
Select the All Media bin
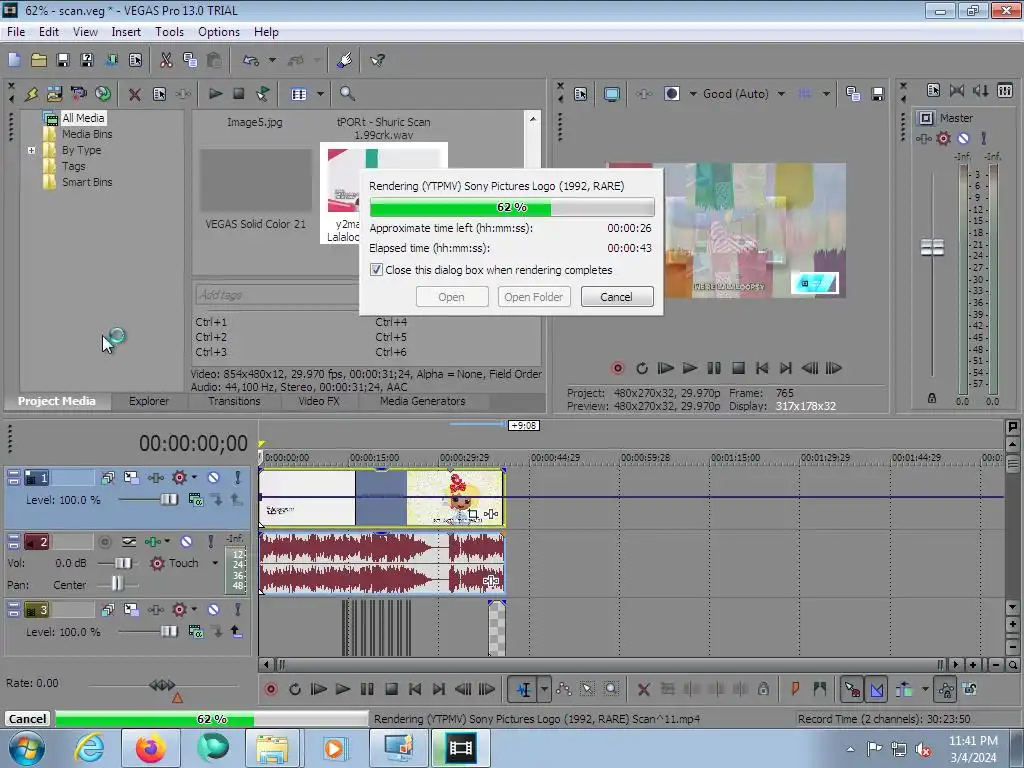pyautogui.click(x=83, y=118)
